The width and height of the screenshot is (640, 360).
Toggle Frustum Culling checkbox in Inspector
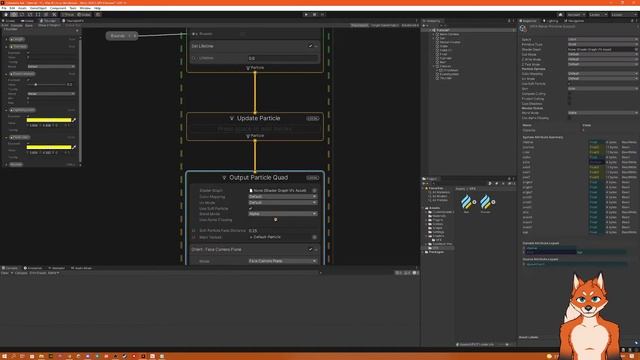tap(570, 98)
